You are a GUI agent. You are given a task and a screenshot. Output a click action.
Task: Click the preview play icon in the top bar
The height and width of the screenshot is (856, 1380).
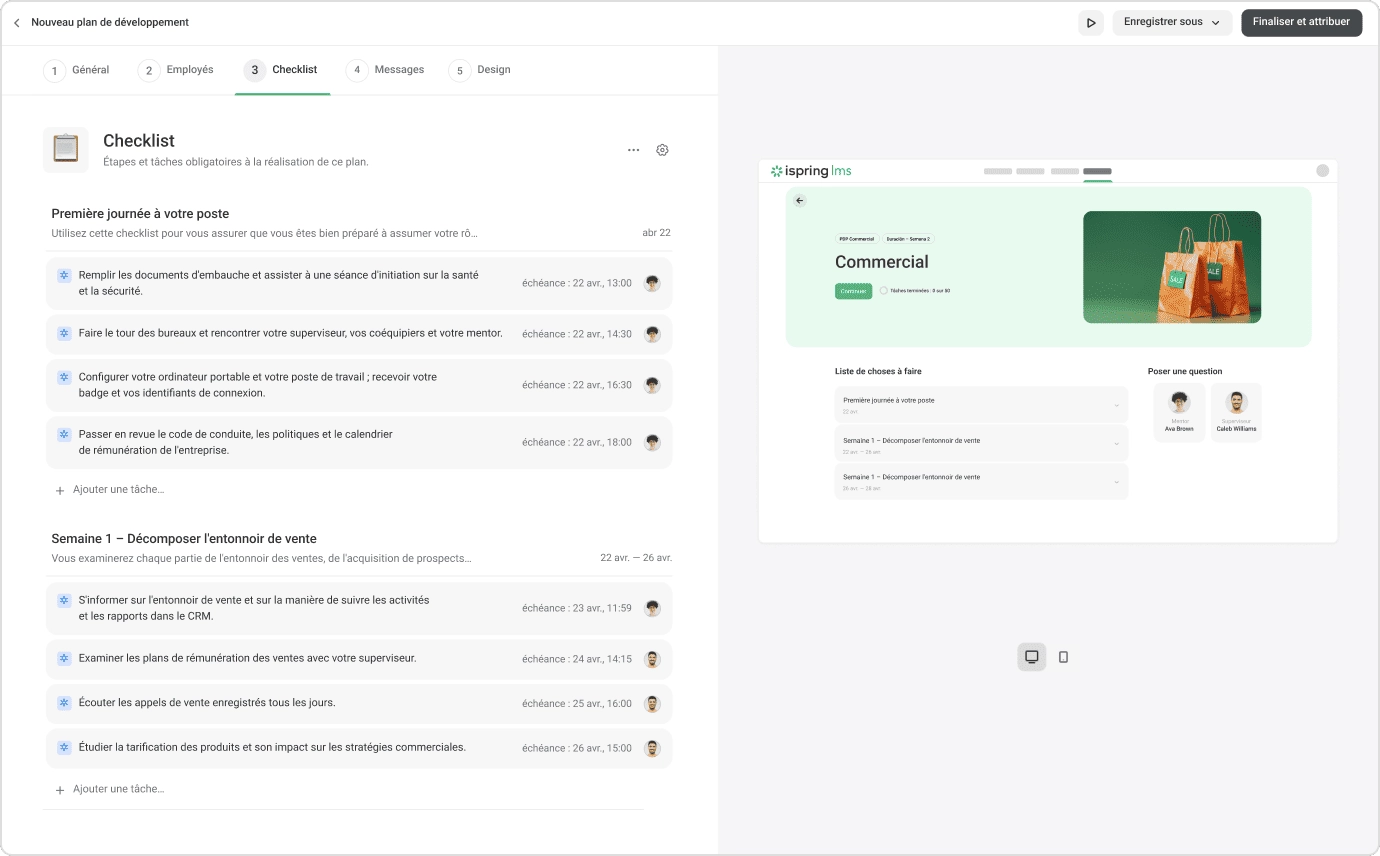pyautogui.click(x=1090, y=22)
